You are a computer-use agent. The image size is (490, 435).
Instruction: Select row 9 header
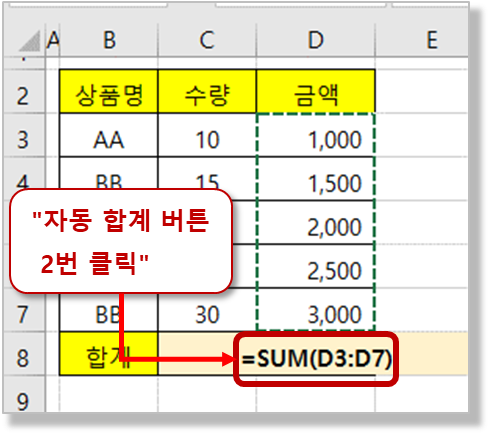[x=23, y=395]
